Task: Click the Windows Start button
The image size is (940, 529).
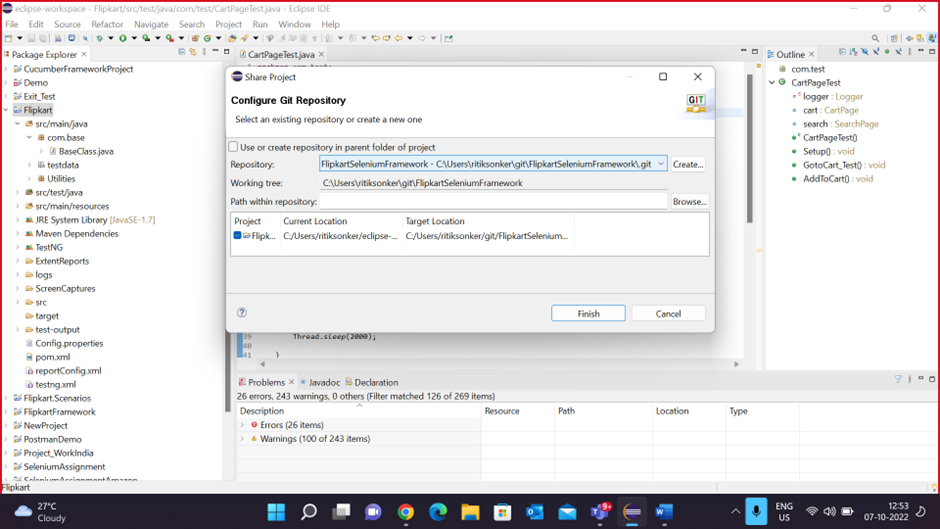Action: [x=276, y=512]
